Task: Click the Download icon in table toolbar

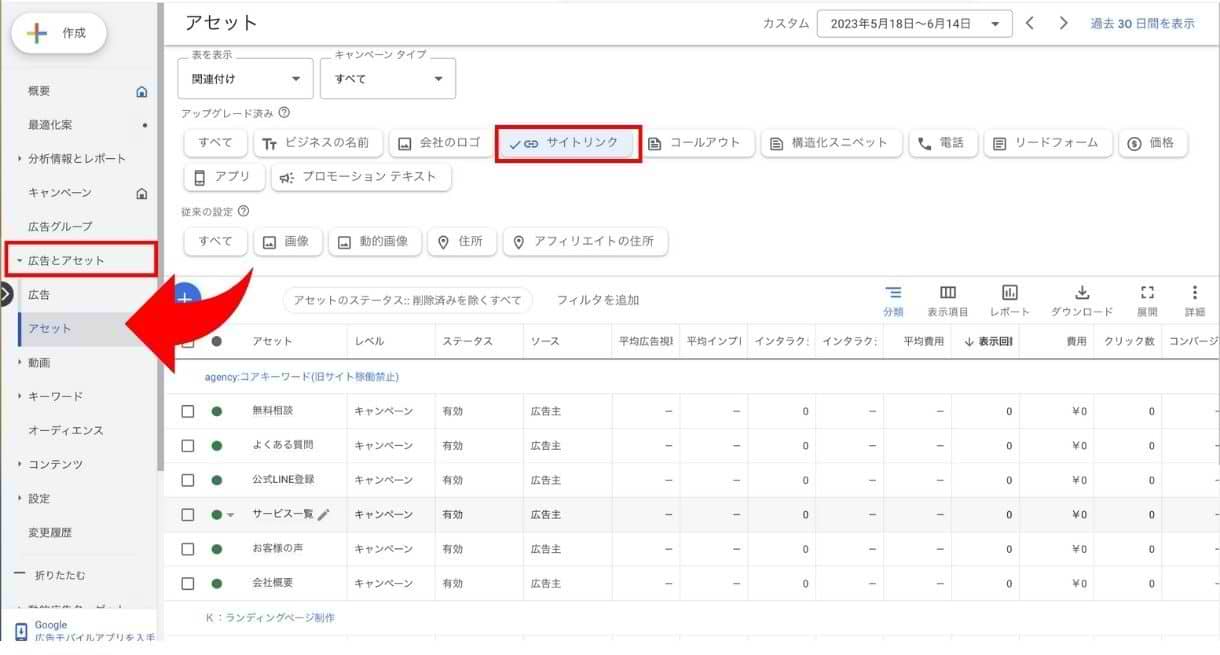Action: pos(1081,293)
